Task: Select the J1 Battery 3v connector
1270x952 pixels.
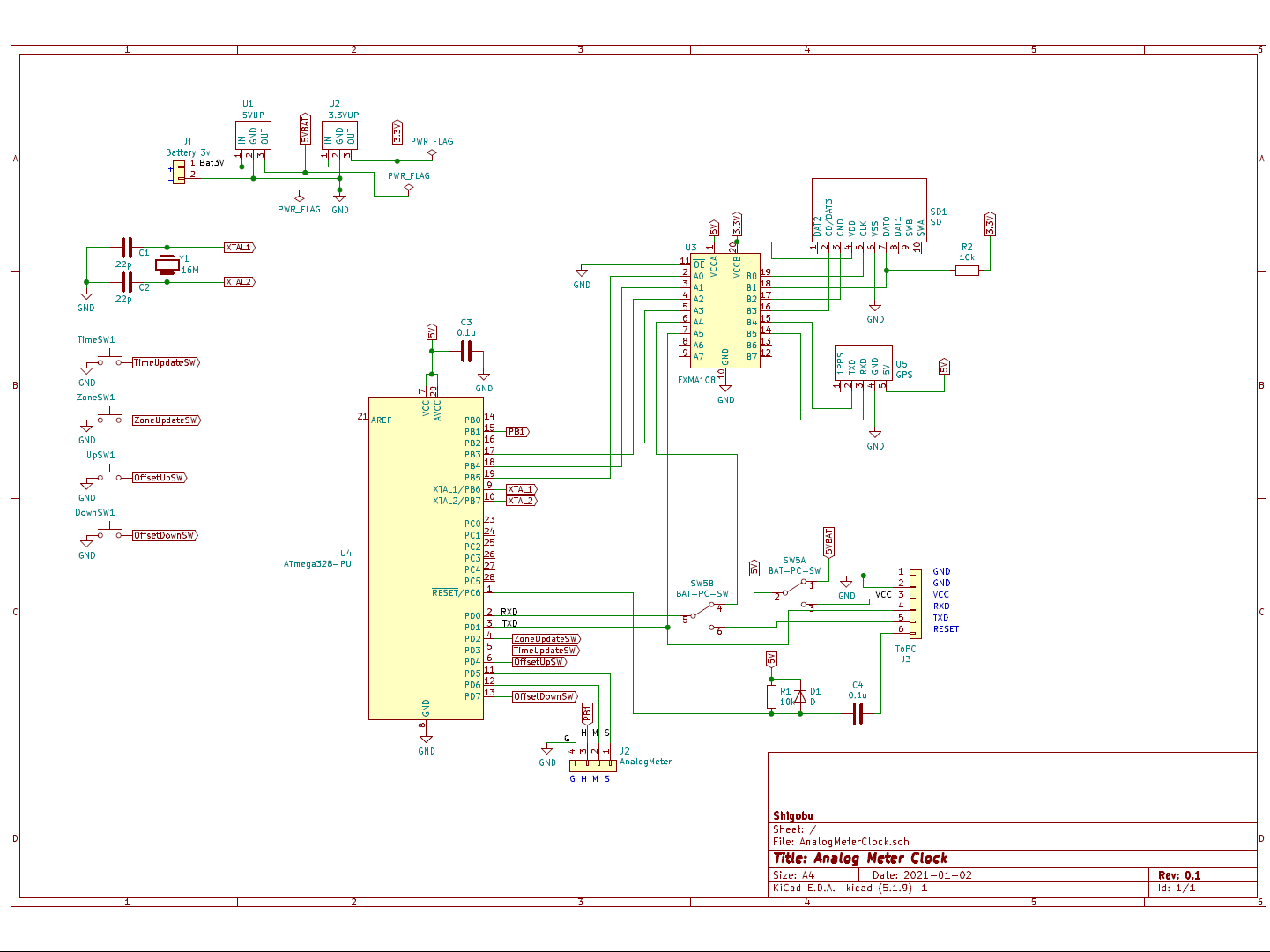Action: click(x=179, y=171)
